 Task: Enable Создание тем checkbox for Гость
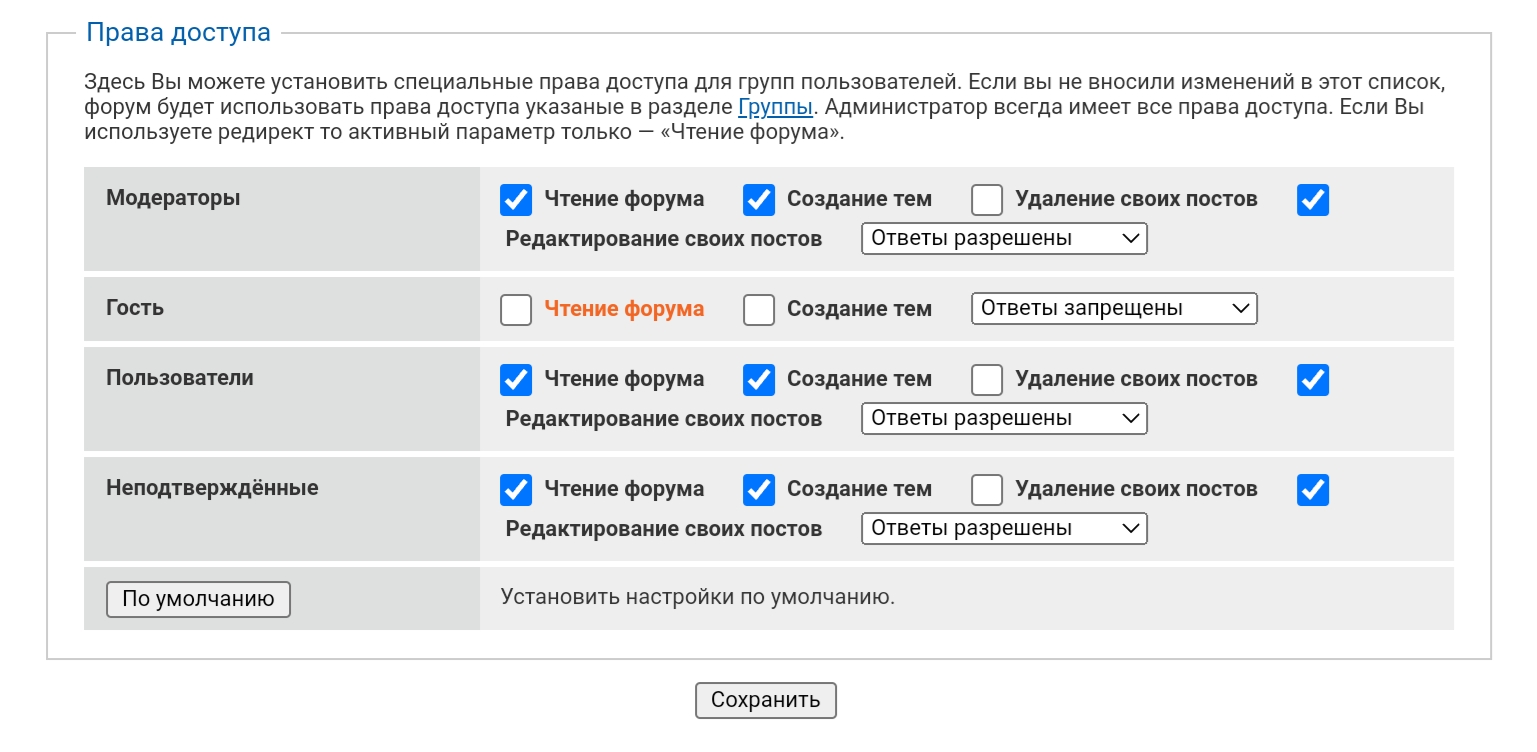coord(759,310)
